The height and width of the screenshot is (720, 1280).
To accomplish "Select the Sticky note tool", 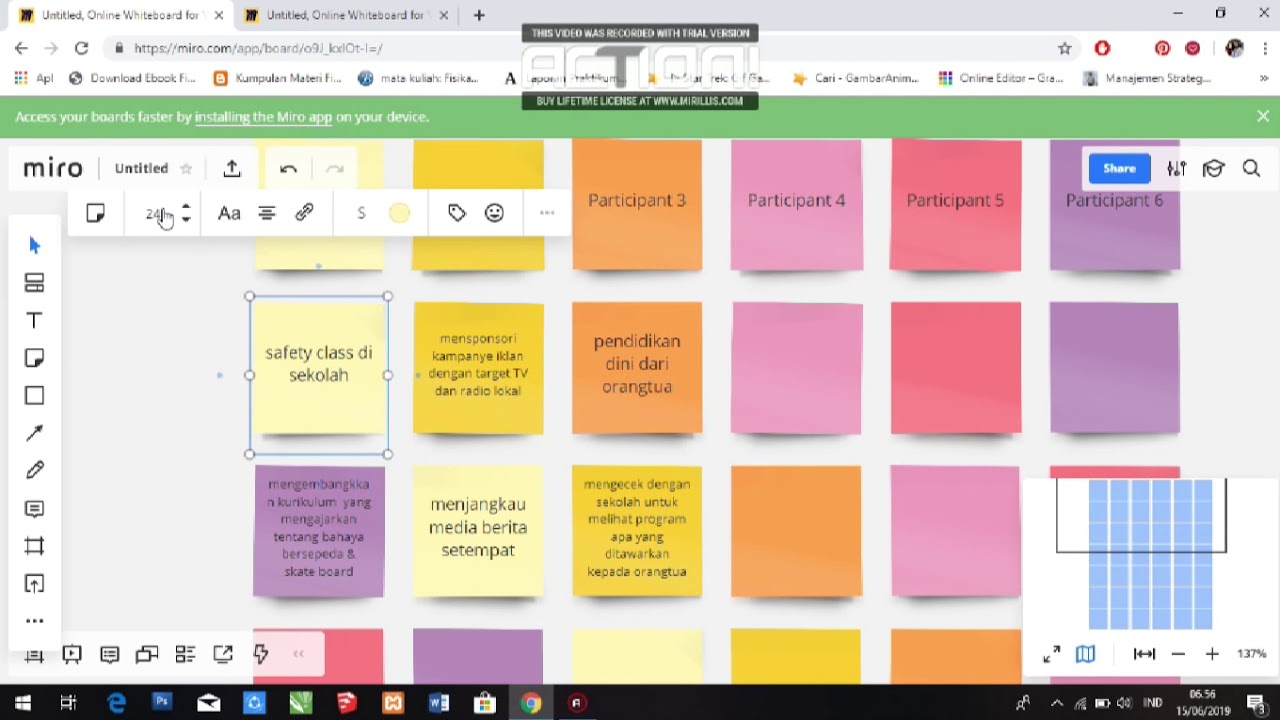I will click(35, 358).
